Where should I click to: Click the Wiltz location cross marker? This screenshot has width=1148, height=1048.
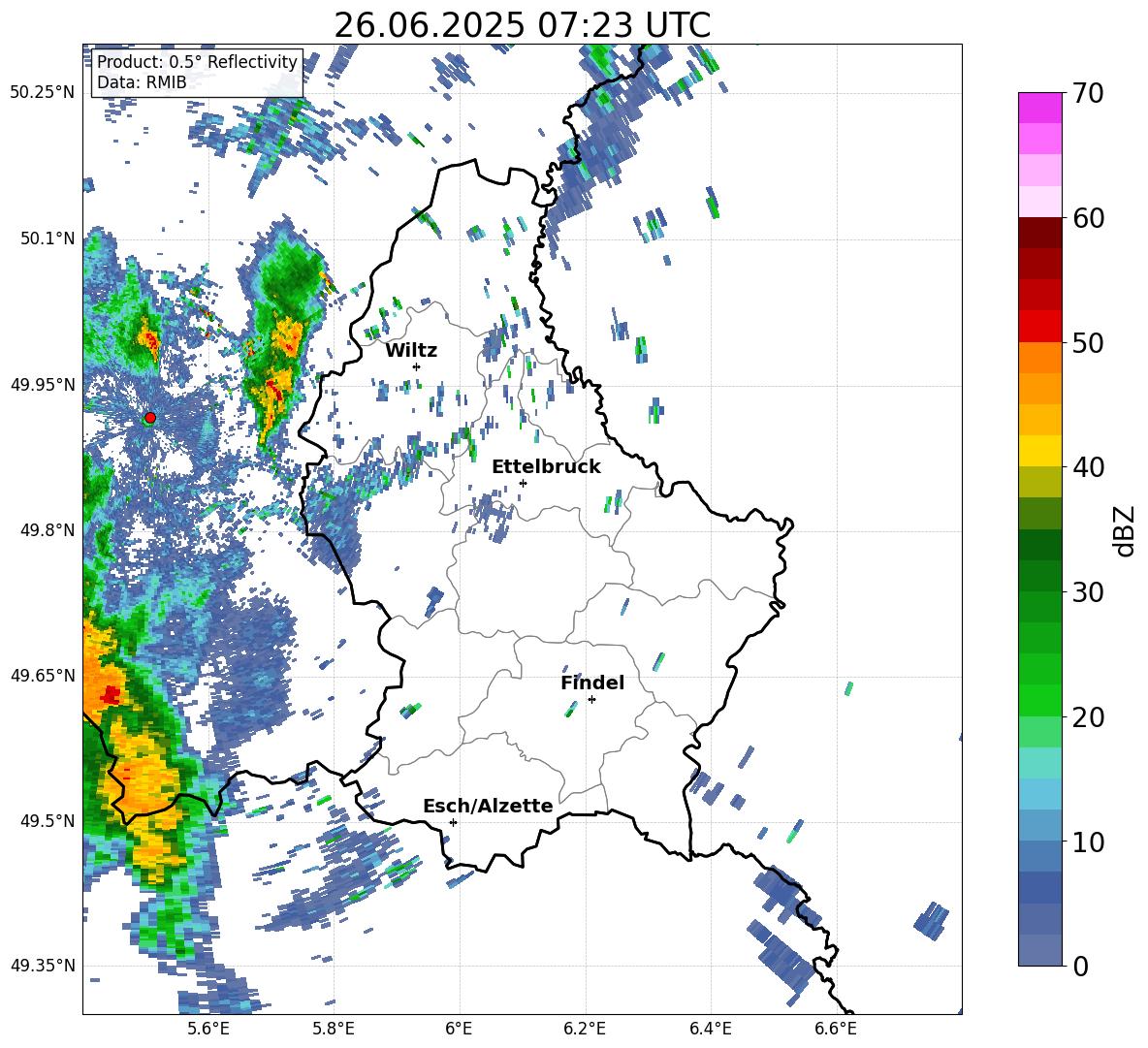coord(417,366)
